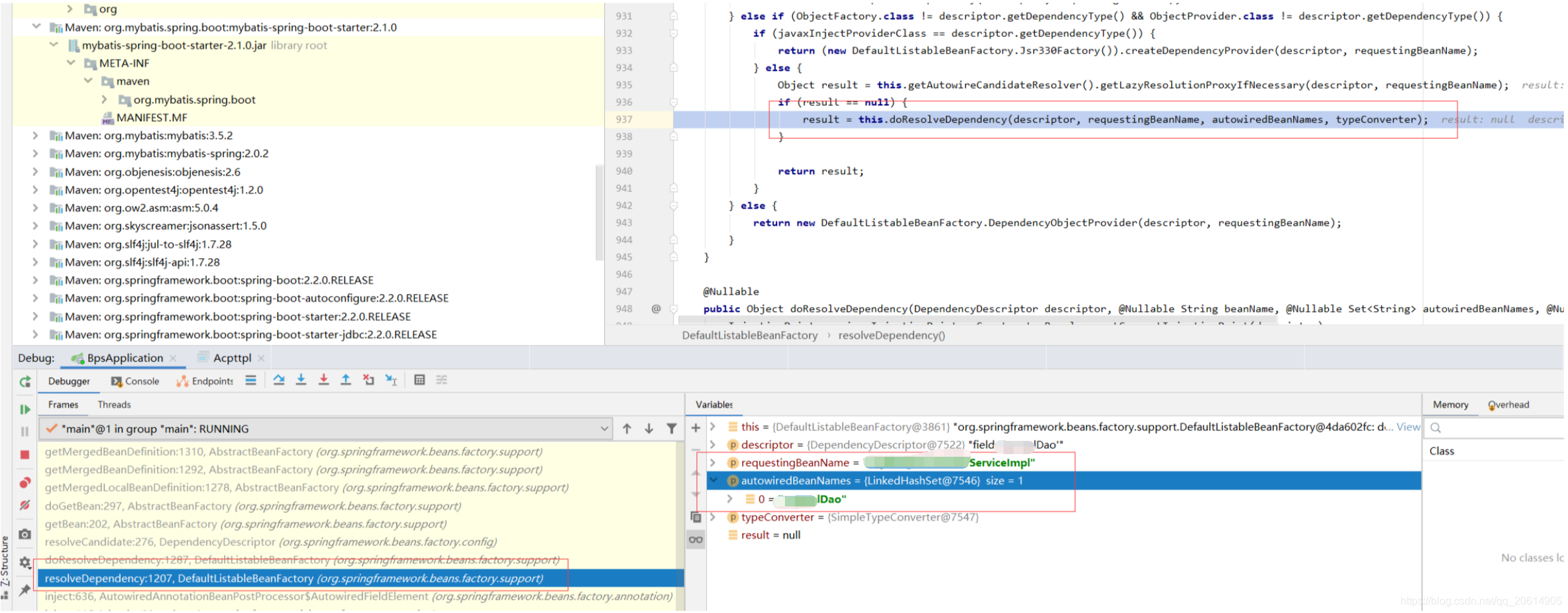Open the "main"@1 thread selector dropdown

[604, 428]
